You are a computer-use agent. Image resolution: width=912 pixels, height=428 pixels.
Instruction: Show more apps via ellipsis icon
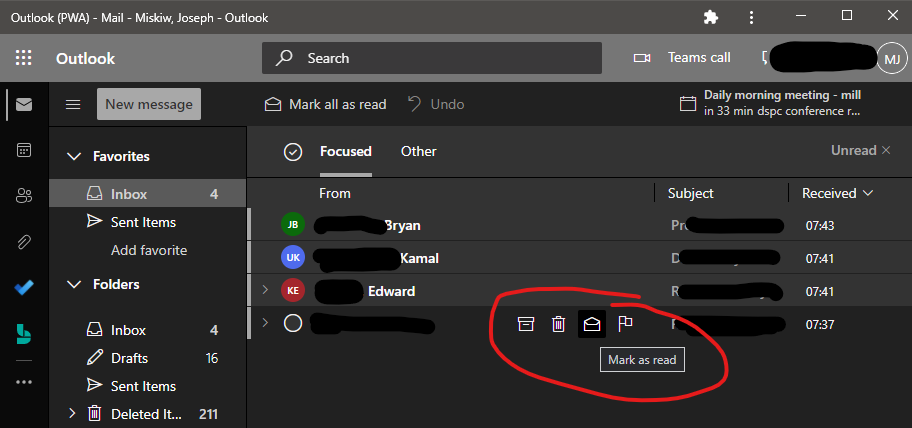(x=24, y=382)
